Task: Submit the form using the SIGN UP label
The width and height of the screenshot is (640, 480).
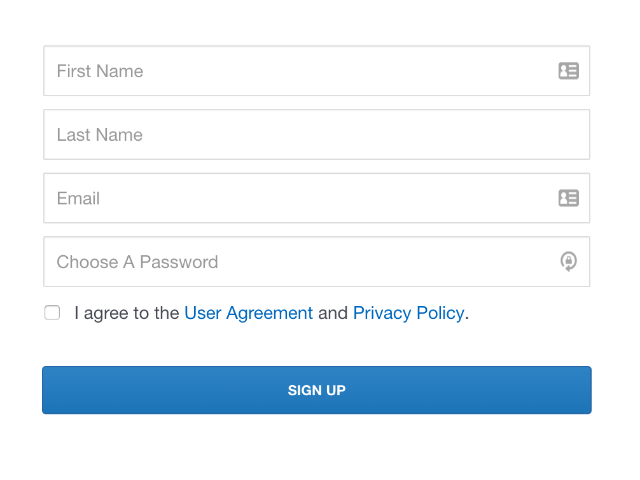Action: coord(317,390)
